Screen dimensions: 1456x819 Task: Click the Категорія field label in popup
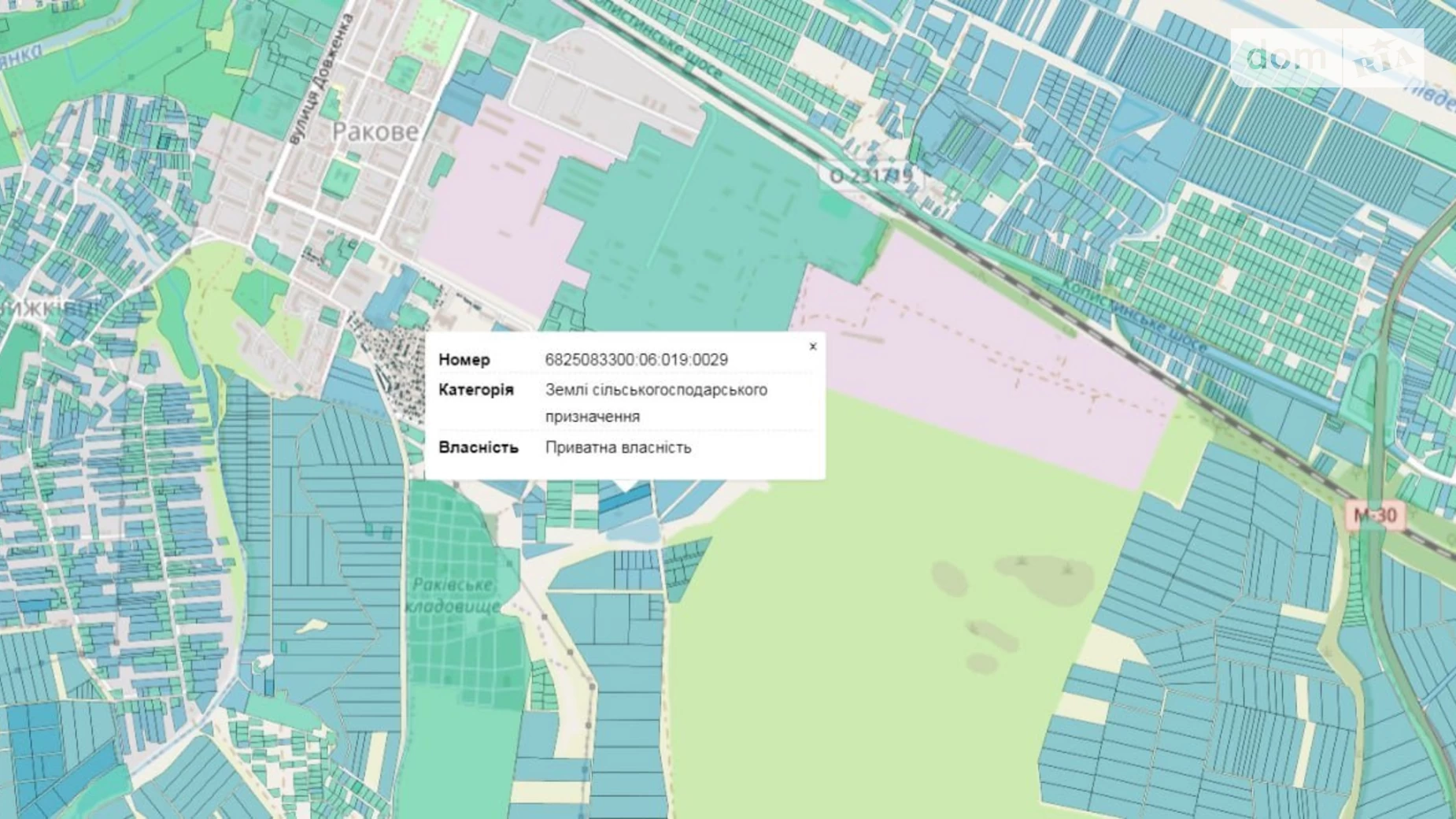[475, 390]
